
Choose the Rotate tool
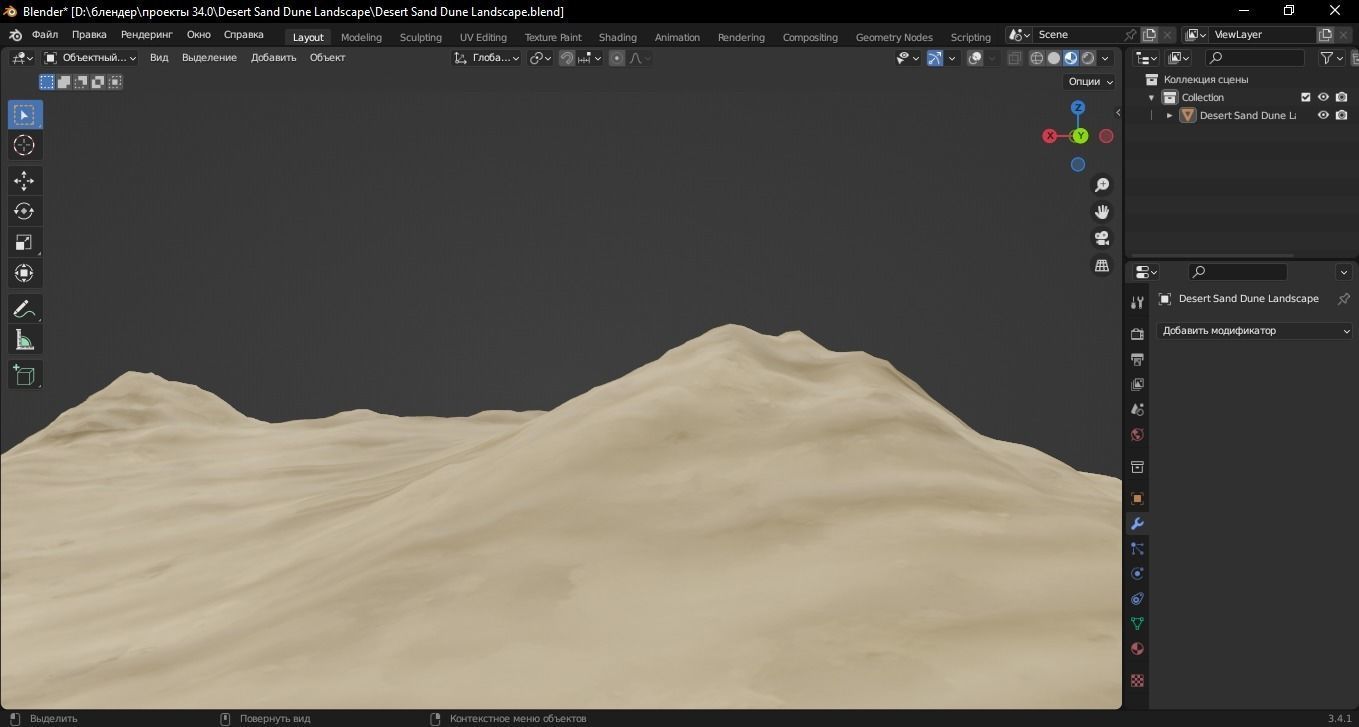[x=25, y=211]
